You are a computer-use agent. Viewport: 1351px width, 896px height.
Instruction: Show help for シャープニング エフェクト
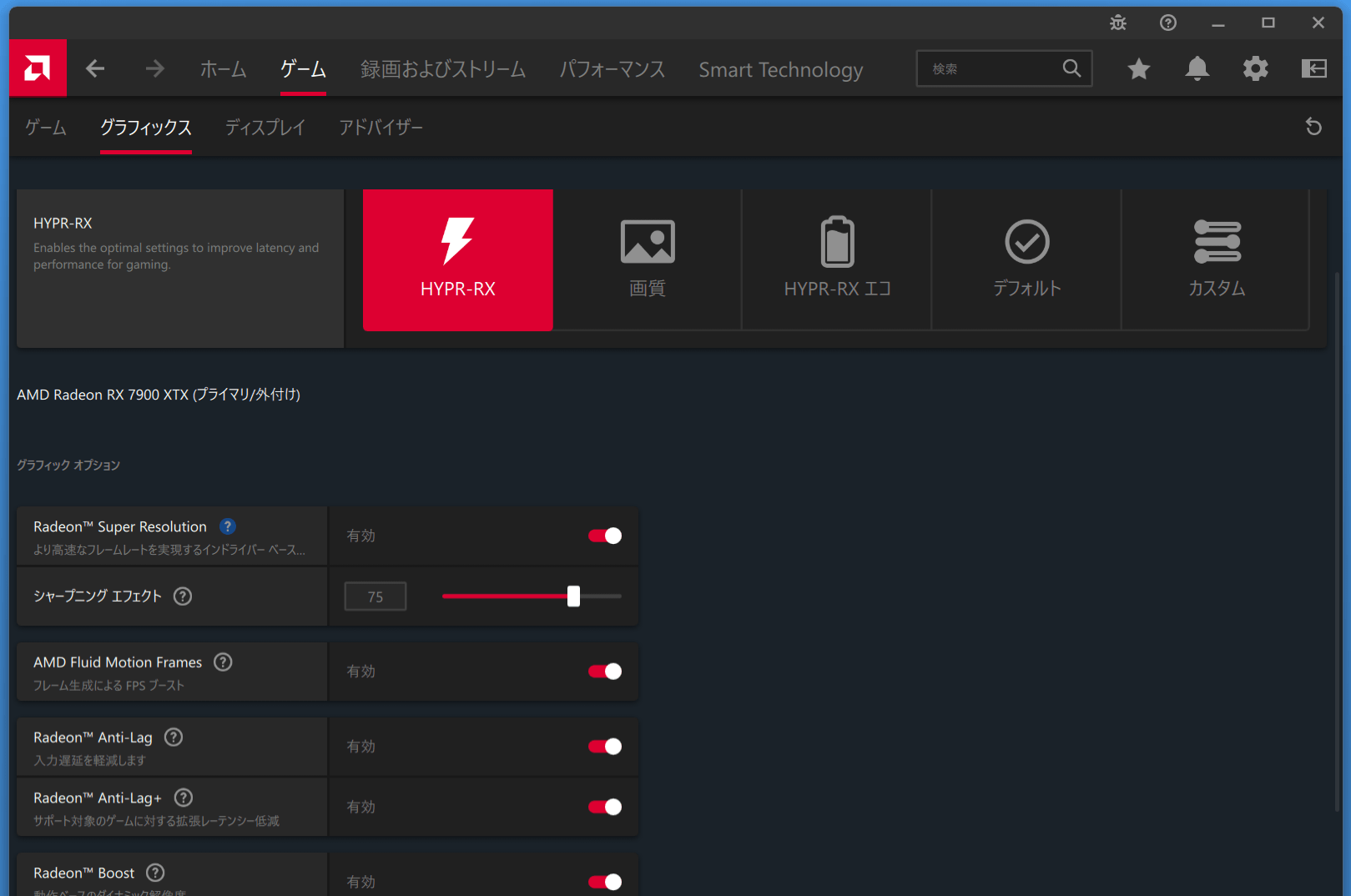tap(183, 596)
